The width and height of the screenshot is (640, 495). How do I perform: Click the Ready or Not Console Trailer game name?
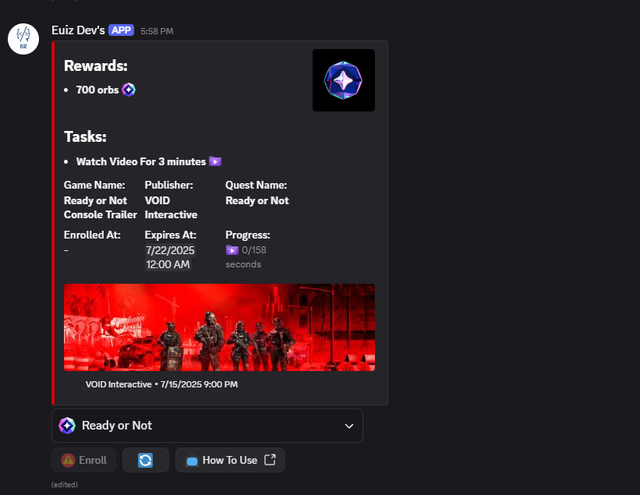(x=100, y=207)
